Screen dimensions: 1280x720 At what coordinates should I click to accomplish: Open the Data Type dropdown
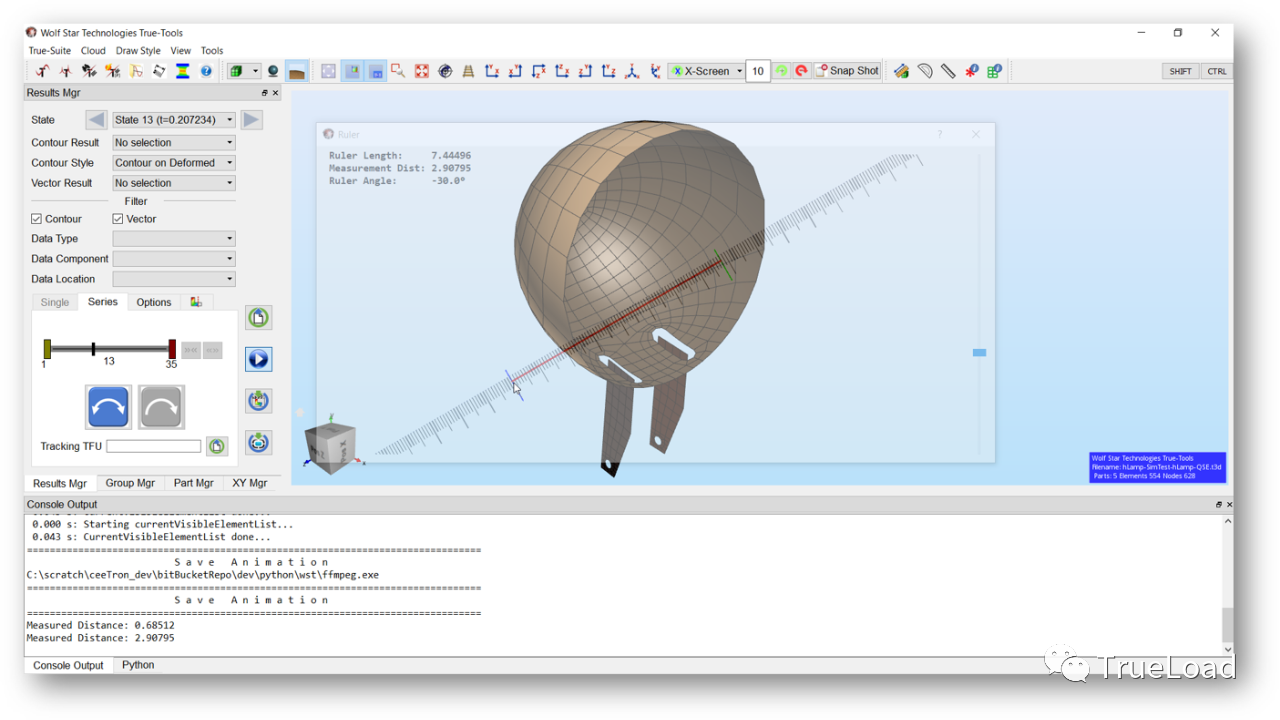pos(174,239)
